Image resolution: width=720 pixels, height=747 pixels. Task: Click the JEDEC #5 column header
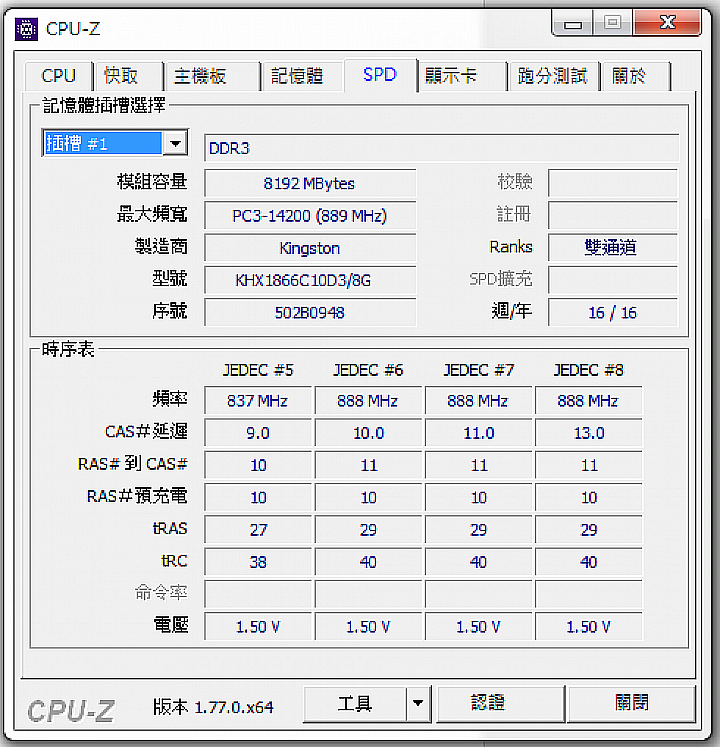pos(258,370)
